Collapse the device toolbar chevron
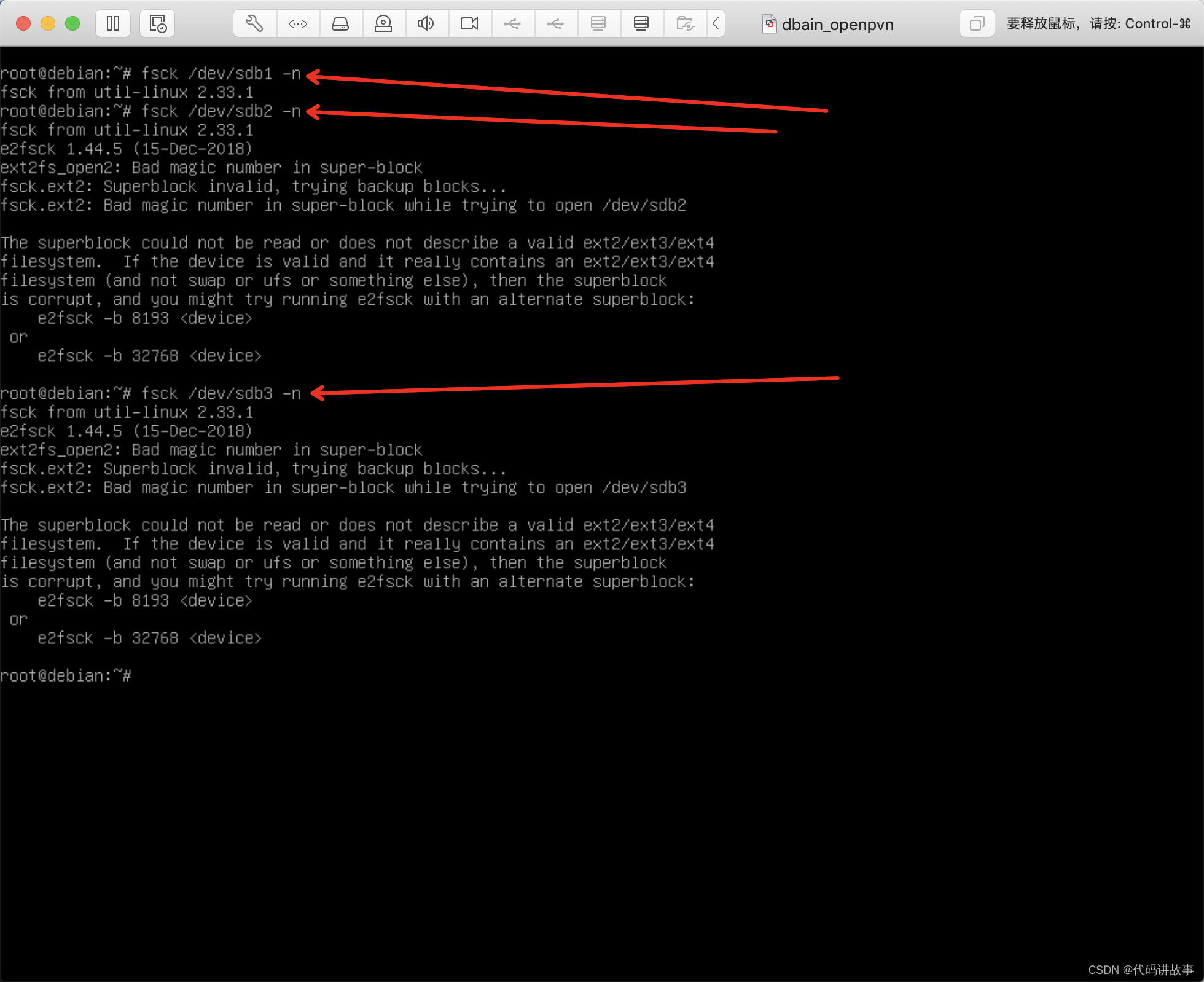 pos(716,24)
